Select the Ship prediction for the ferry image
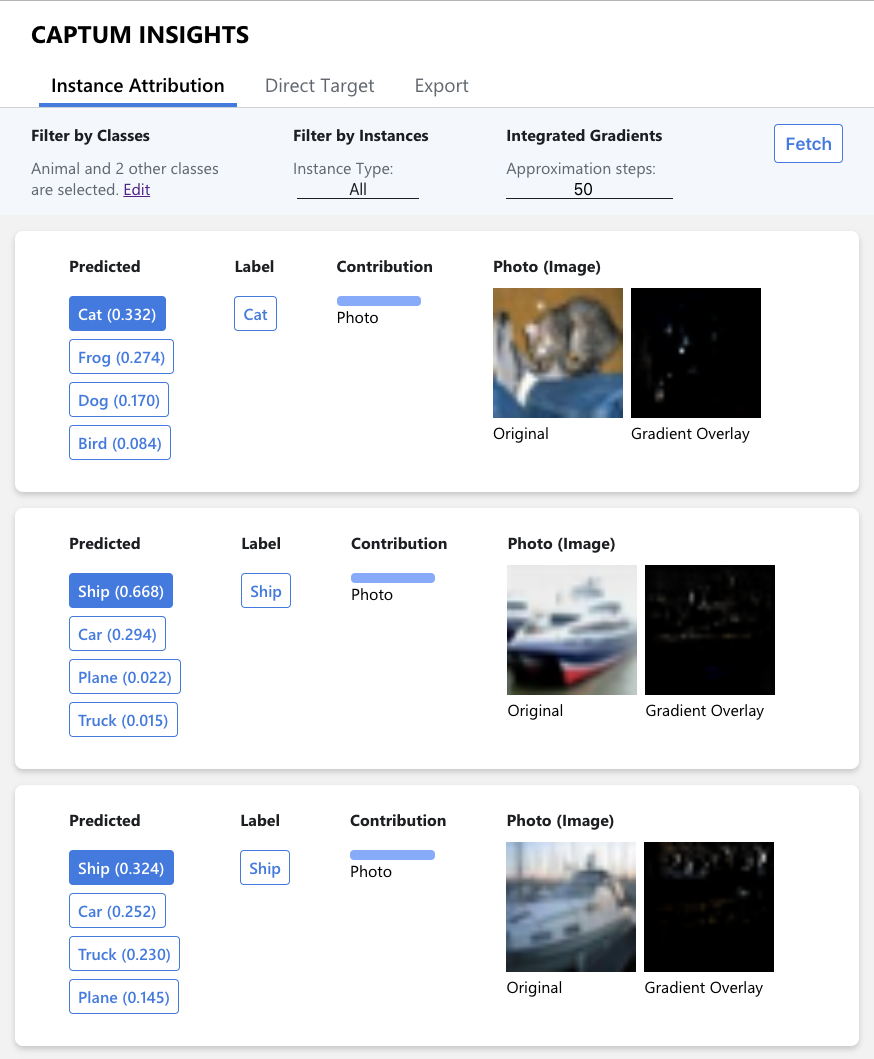This screenshot has height=1059, width=874. pos(120,590)
